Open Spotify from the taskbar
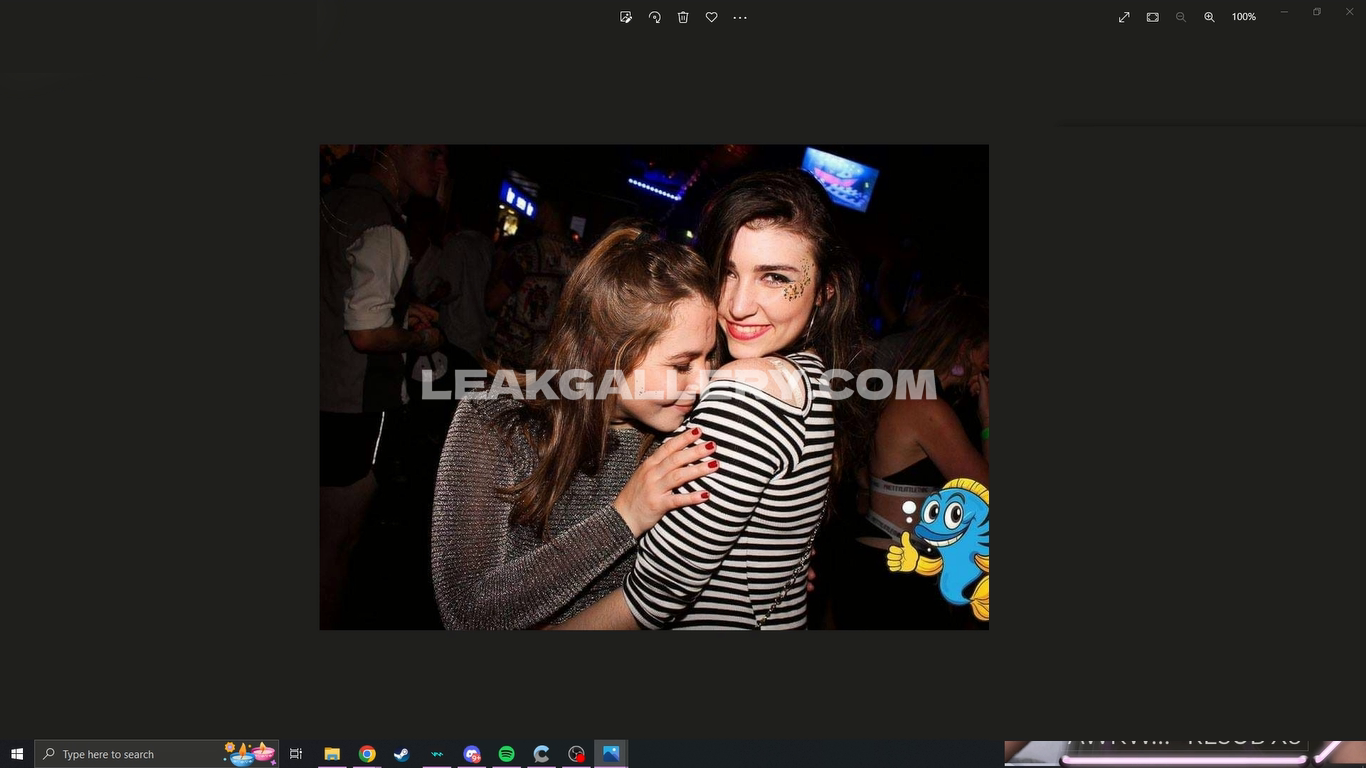1366x768 pixels. (x=507, y=754)
